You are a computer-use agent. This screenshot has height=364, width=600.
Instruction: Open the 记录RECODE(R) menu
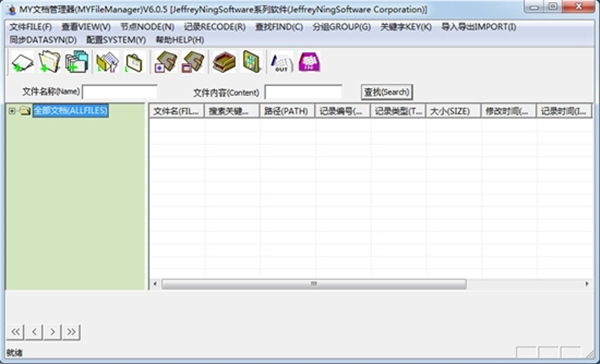[215, 27]
